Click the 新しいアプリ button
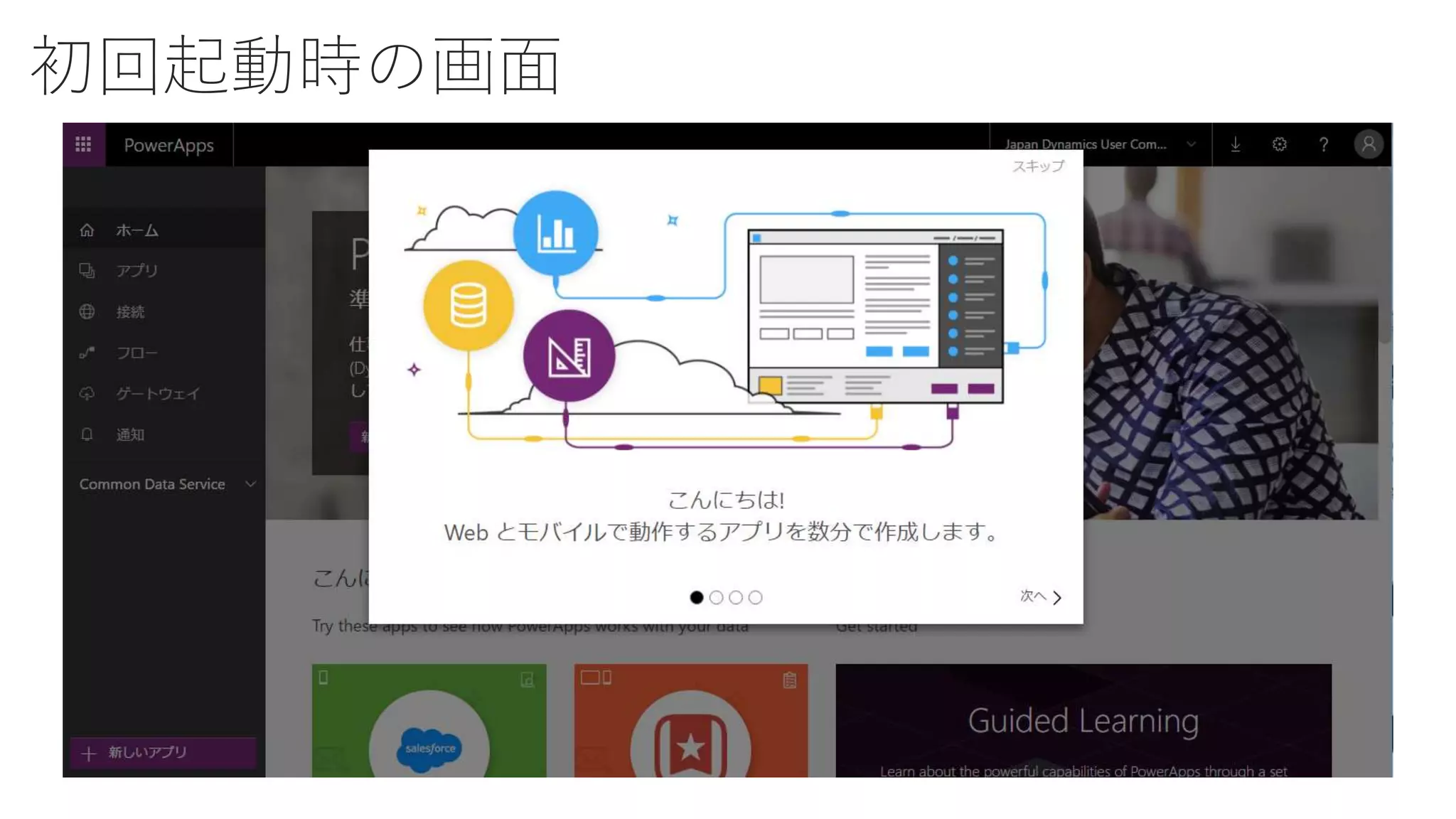The width and height of the screenshot is (1456, 819). point(163,752)
